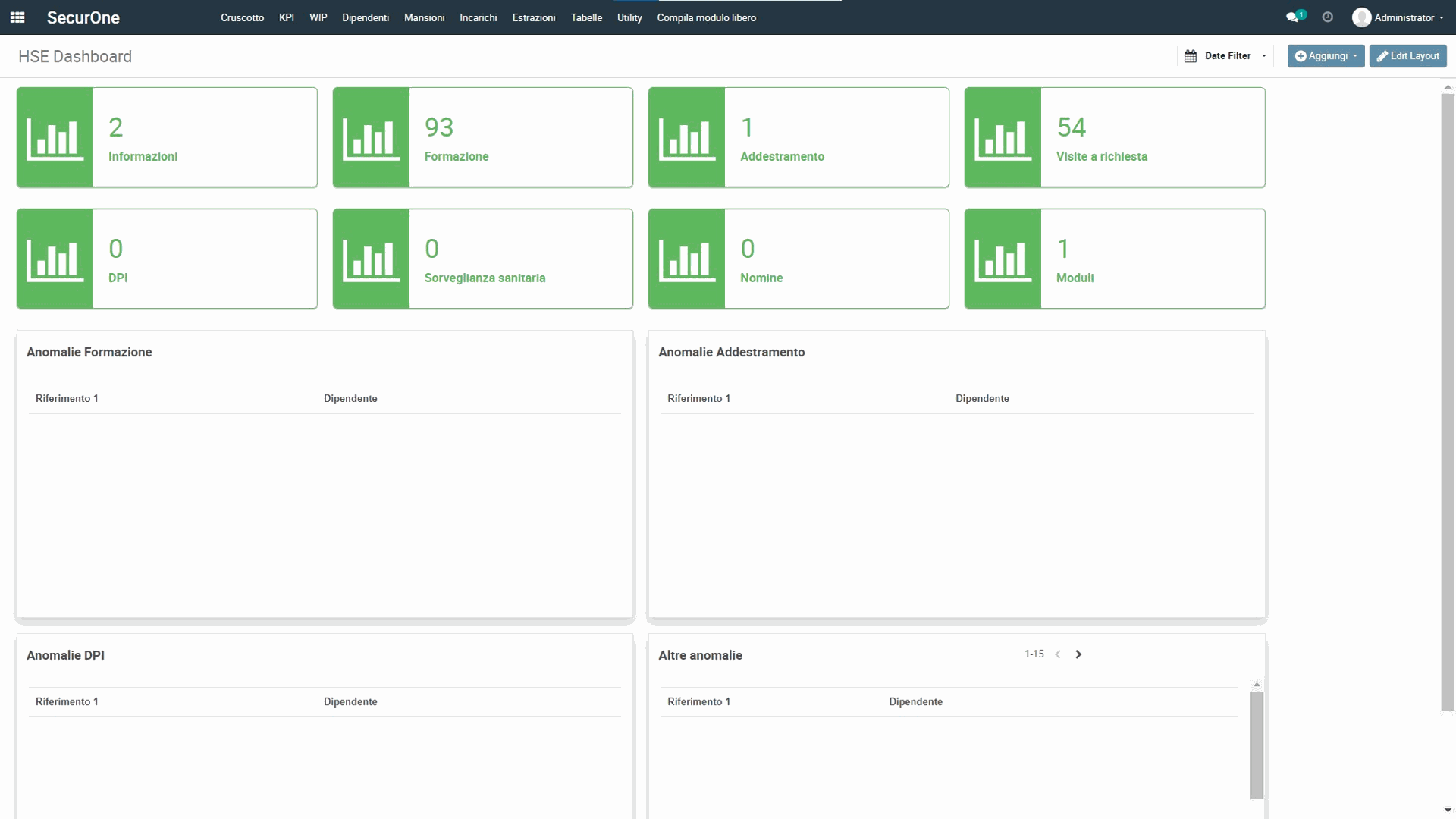This screenshot has width=1456, height=819.
Task: Sort by Dipendente column in Anomalie Formazione
Action: (350, 399)
